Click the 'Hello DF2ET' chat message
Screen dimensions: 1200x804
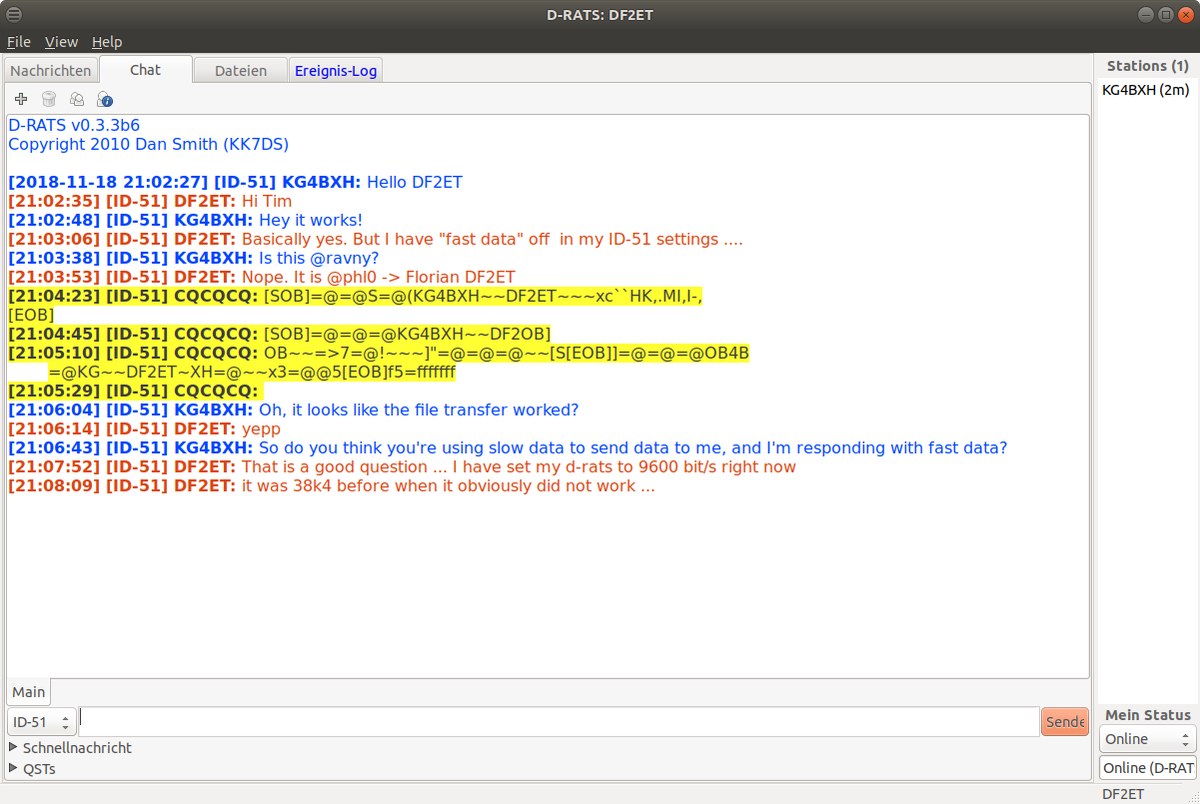235,183
